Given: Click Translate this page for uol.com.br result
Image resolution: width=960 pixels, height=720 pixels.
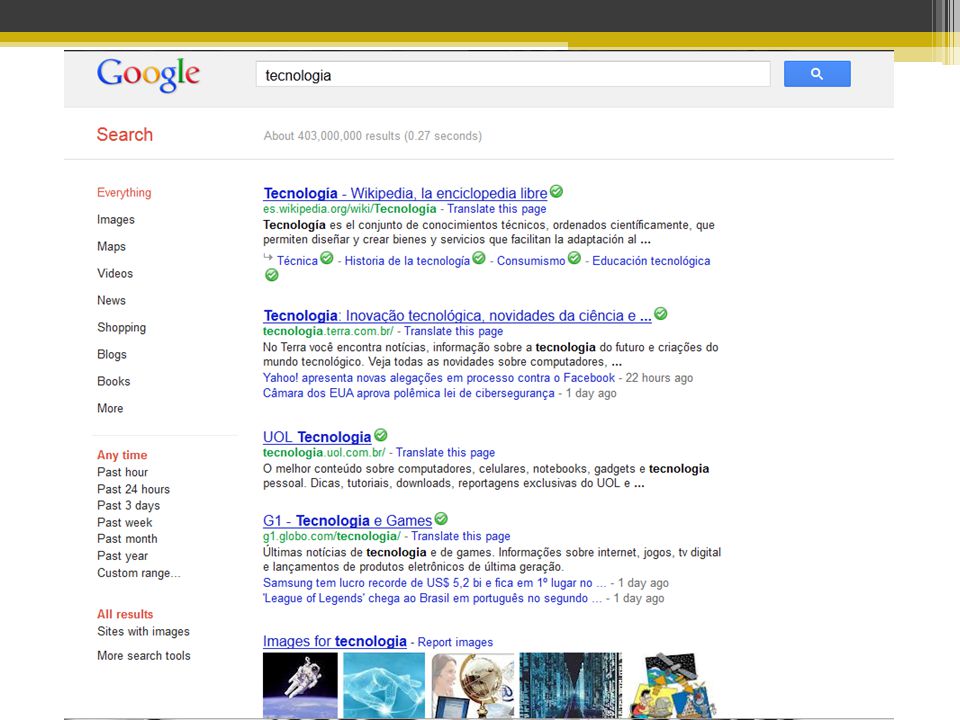Looking at the screenshot, I should (446, 452).
